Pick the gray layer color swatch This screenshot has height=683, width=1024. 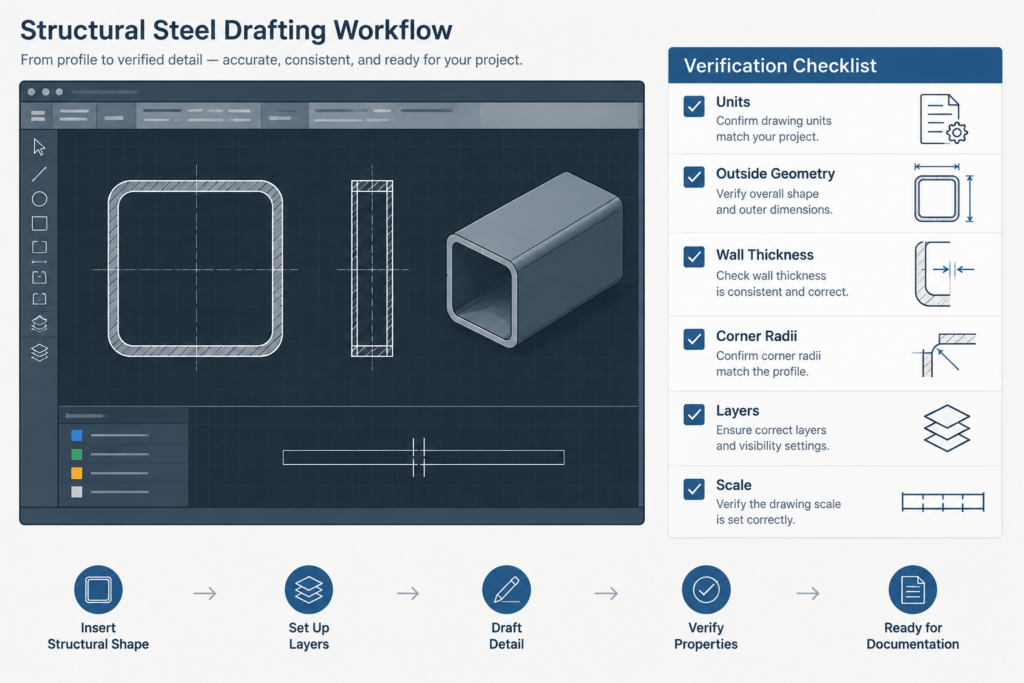pyautogui.click(x=76, y=492)
